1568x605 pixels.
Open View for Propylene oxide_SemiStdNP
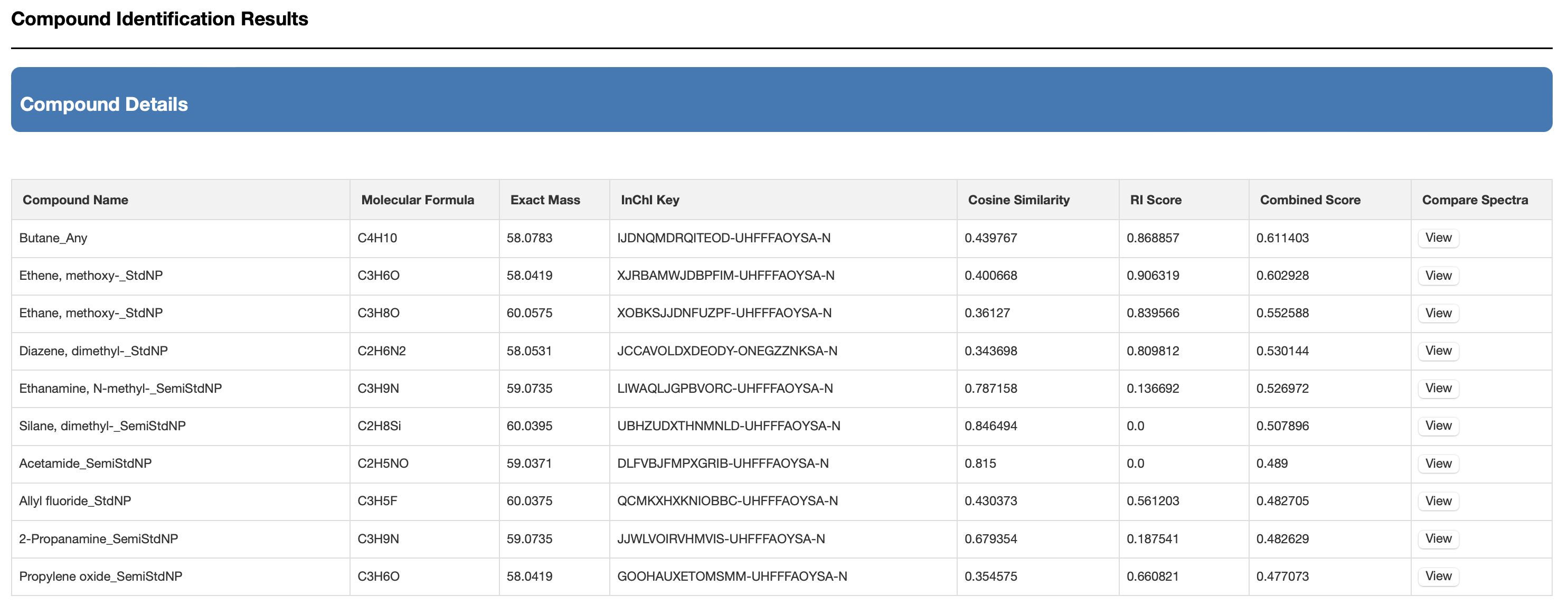pyautogui.click(x=1438, y=576)
